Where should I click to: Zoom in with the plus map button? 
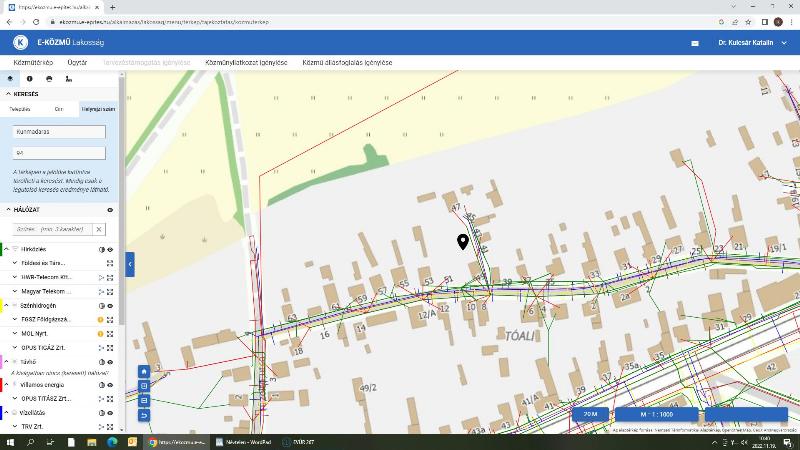click(x=144, y=386)
